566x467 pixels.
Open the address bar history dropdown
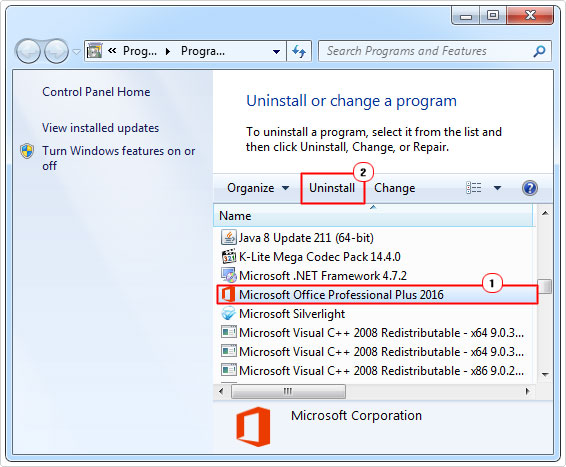pyautogui.click(x=276, y=52)
